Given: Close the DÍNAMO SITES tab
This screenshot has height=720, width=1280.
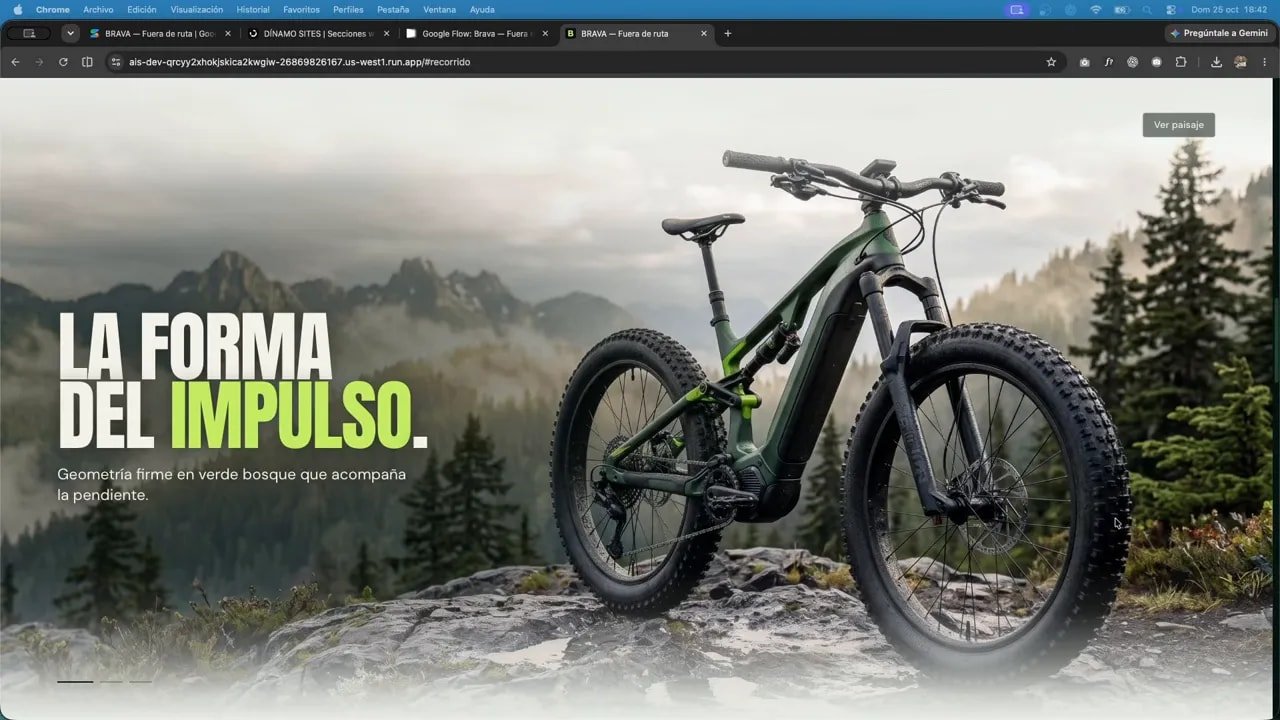Looking at the screenshot, I should click(386, 33).
